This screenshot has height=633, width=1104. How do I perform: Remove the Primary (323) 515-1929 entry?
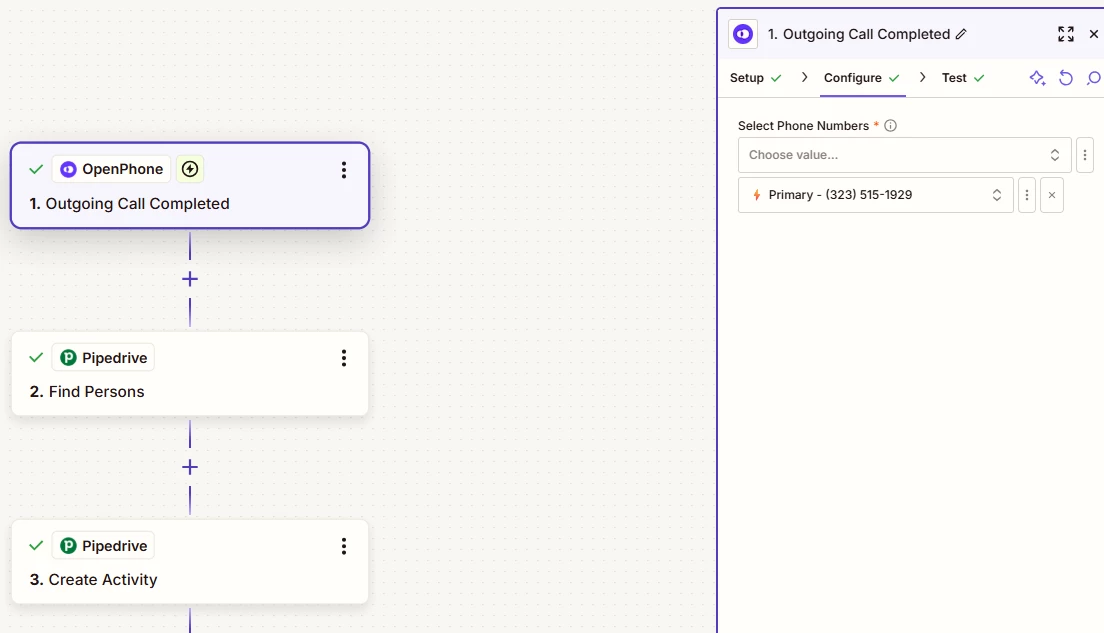1052,195
